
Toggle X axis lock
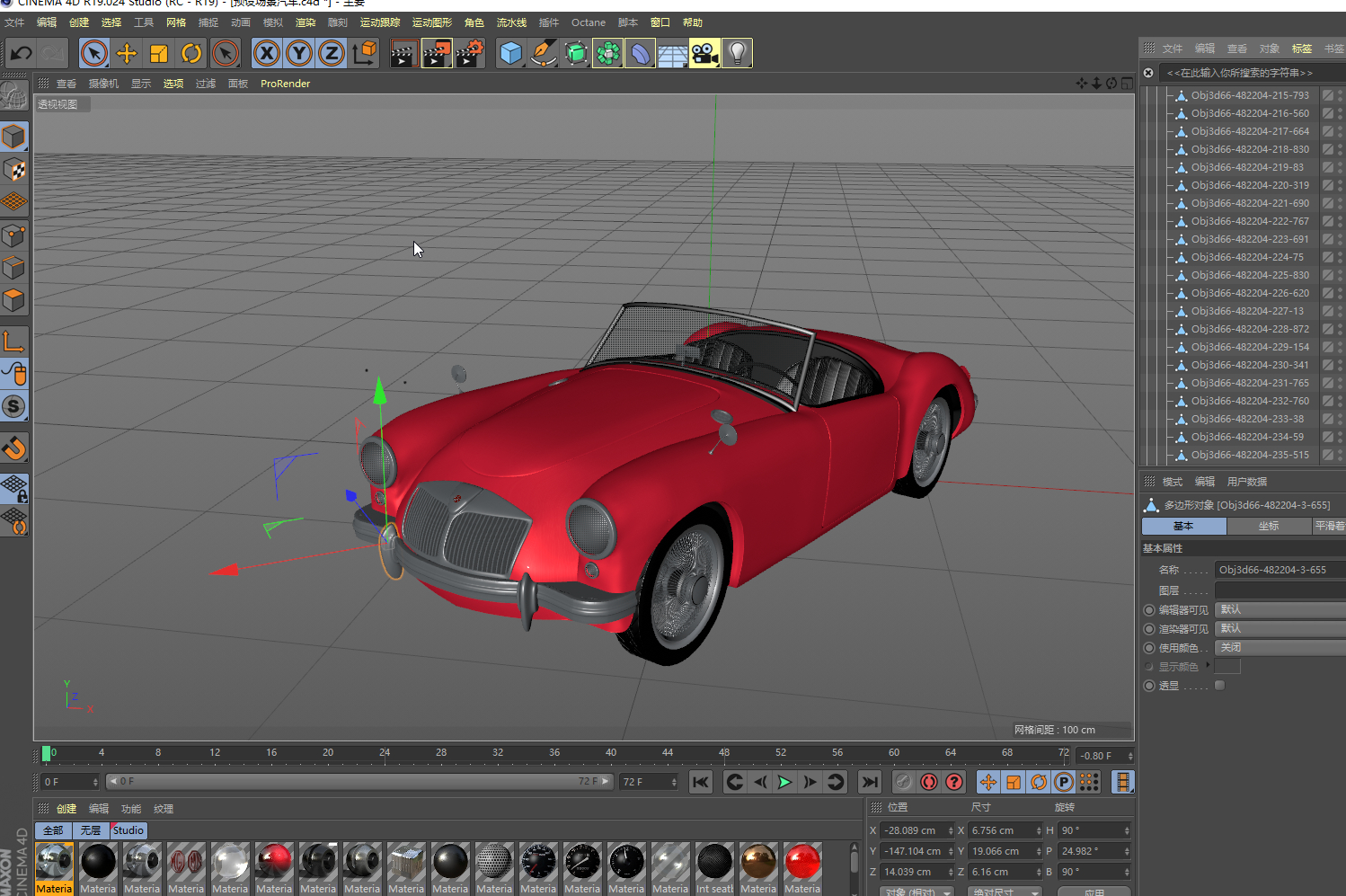tap(267, 54)
